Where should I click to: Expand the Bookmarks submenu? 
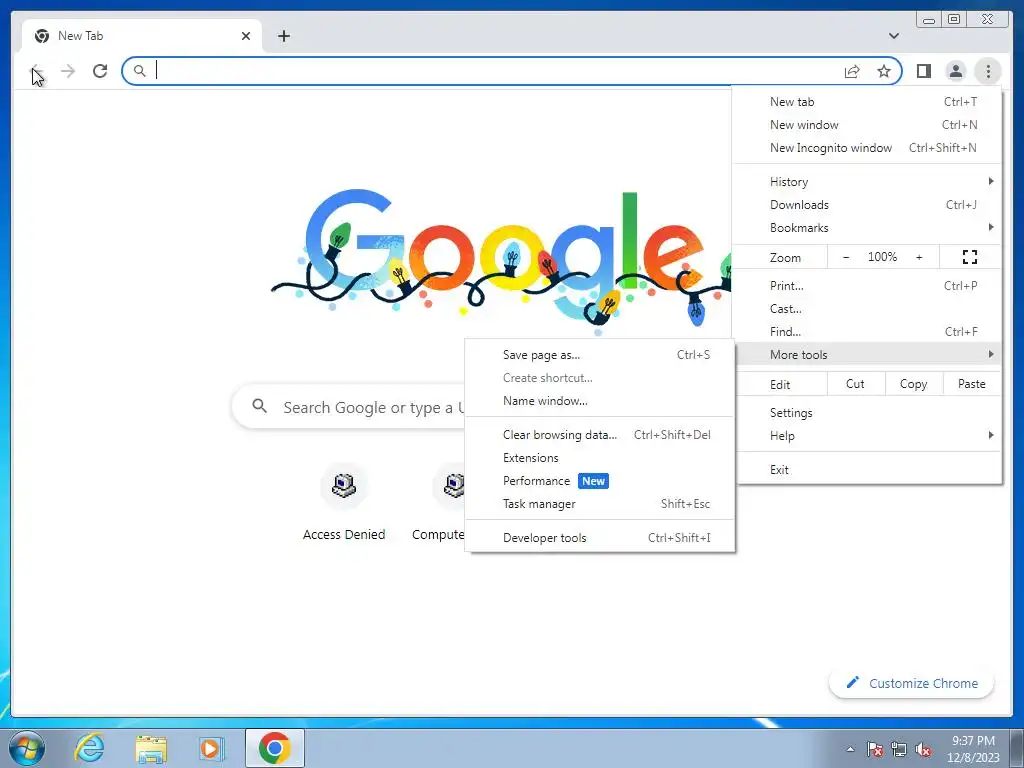click(x=867, y=227)
